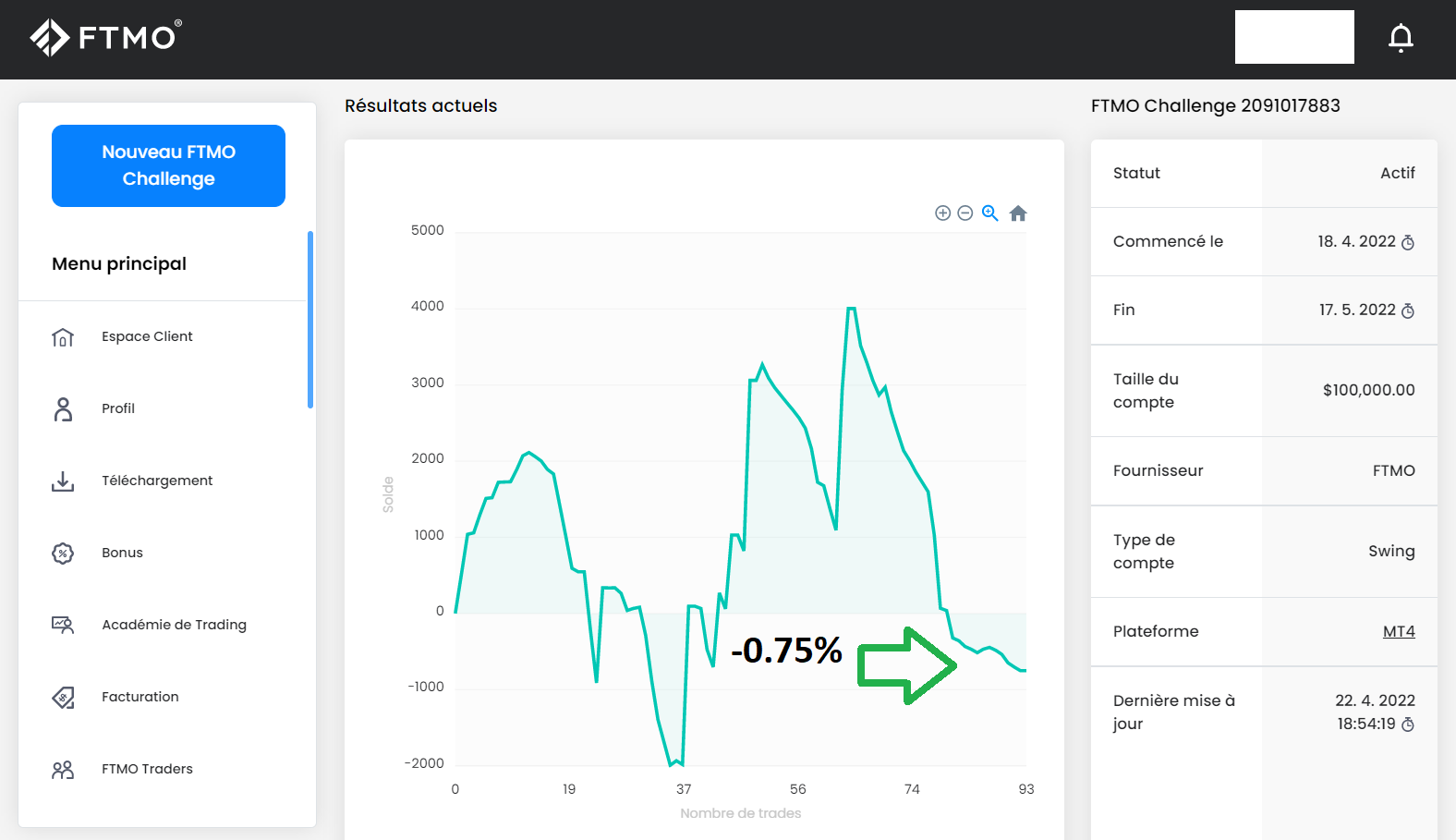Follow the MT4 platform link

pyautogui.click(x=1398, y=631)
